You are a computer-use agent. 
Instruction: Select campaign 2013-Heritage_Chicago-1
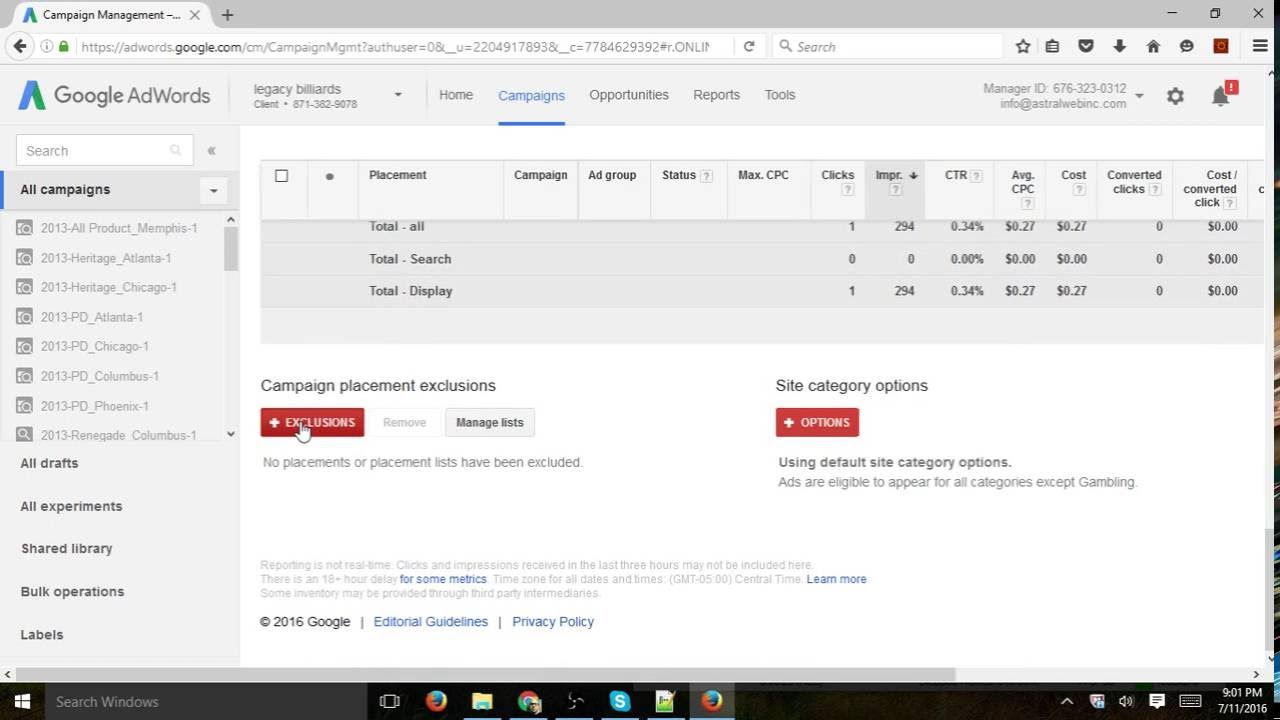(x=109, y=287)
